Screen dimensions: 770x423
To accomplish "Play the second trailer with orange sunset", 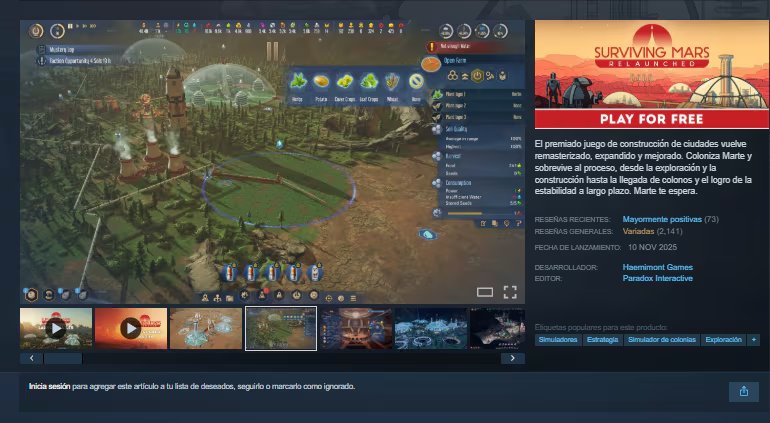I will coord(131,328).
